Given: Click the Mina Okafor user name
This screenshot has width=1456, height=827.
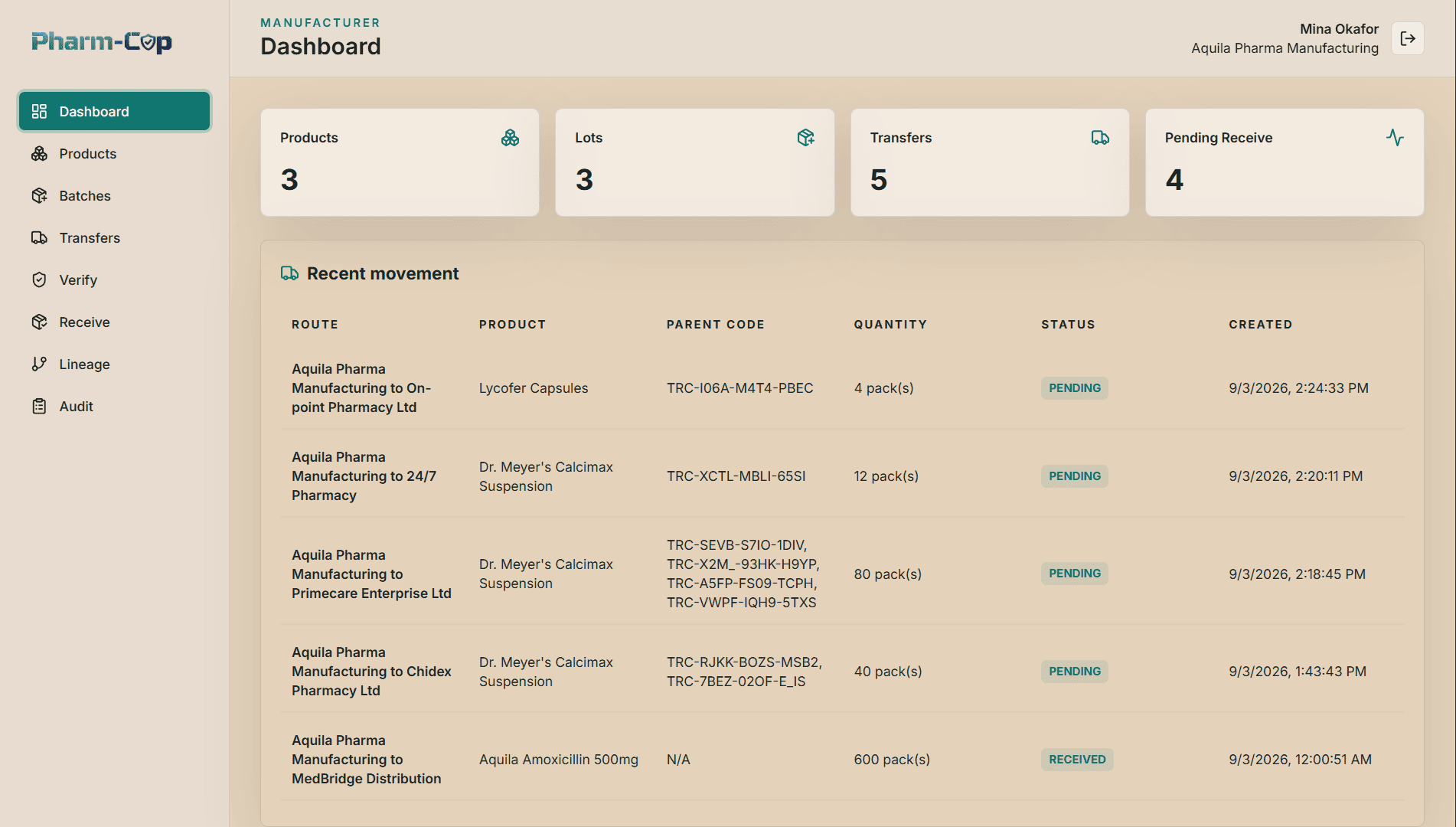Looking at the screenshot, I should tap(1339, 29).
